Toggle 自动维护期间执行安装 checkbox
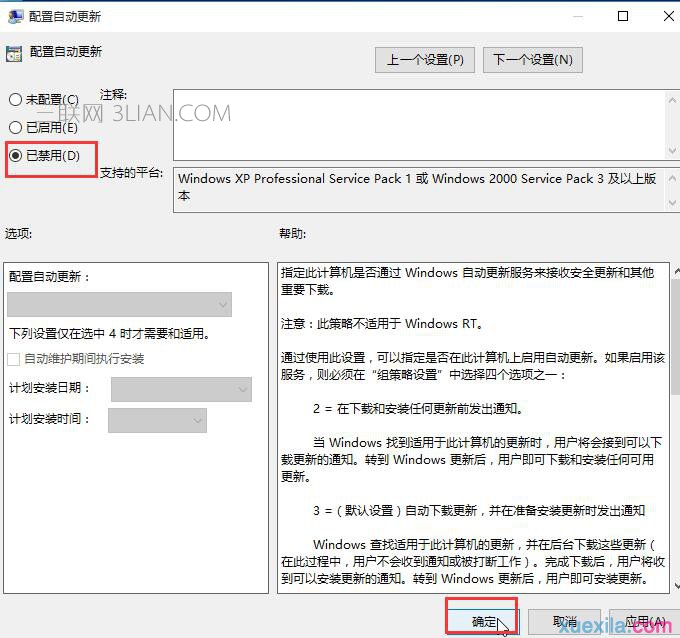Image resolution: width=680 pixels, height=638 pixels. tap(13, 359)
